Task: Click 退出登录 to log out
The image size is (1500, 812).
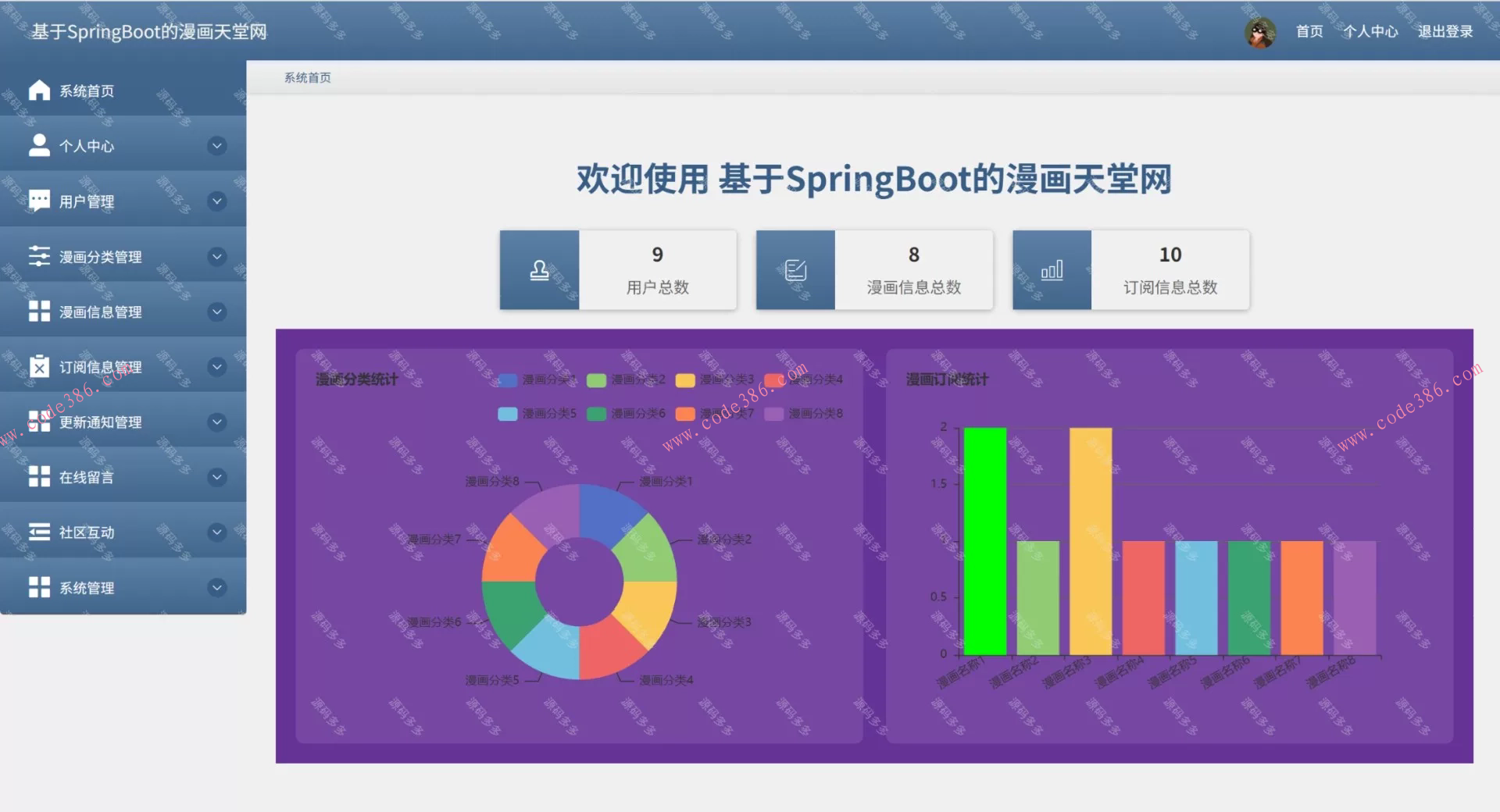Action: click(1445, 31)
